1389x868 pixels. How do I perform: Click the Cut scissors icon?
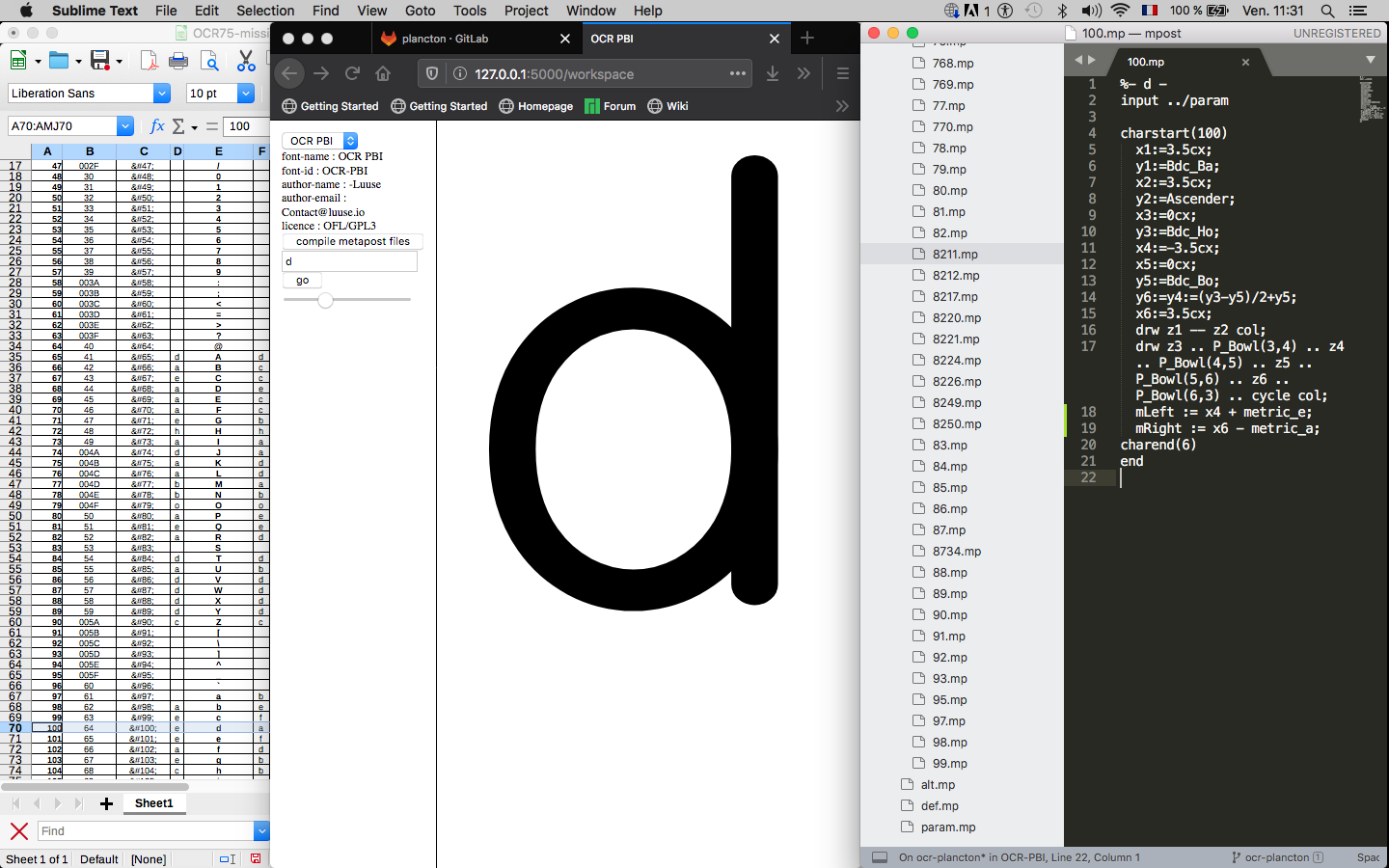tap(246, 61)
